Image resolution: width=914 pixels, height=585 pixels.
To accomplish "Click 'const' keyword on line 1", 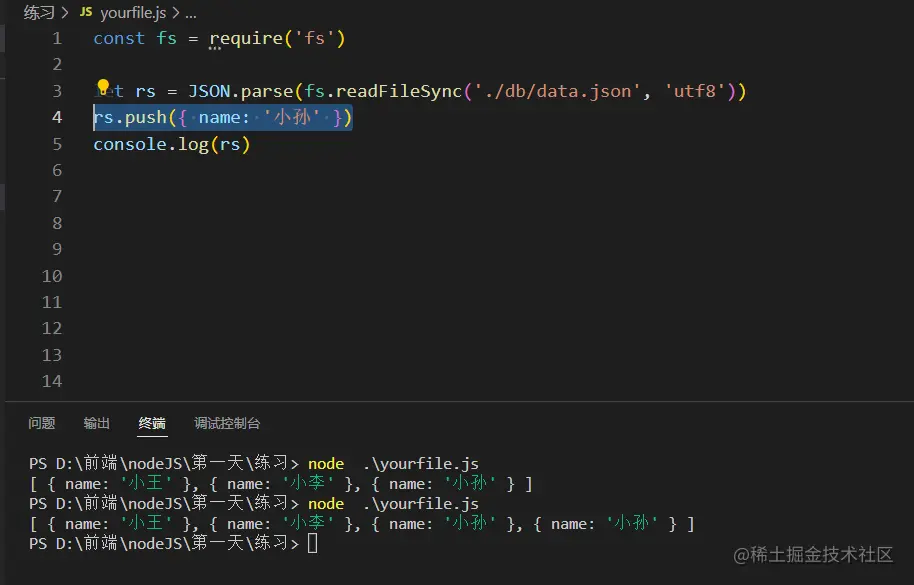I will (119, 38).
